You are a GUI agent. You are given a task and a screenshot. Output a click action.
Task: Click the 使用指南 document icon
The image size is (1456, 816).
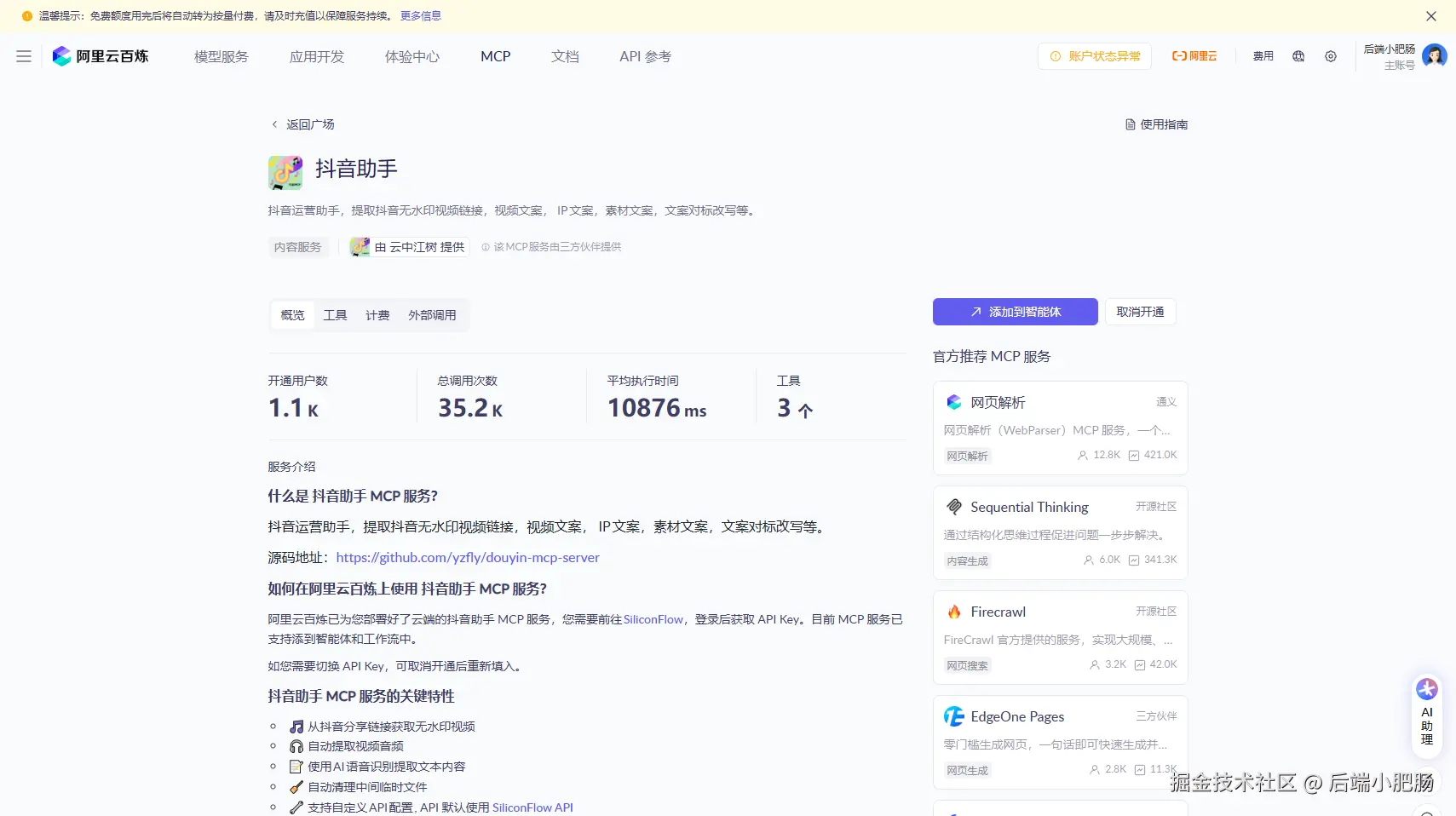1131,124
